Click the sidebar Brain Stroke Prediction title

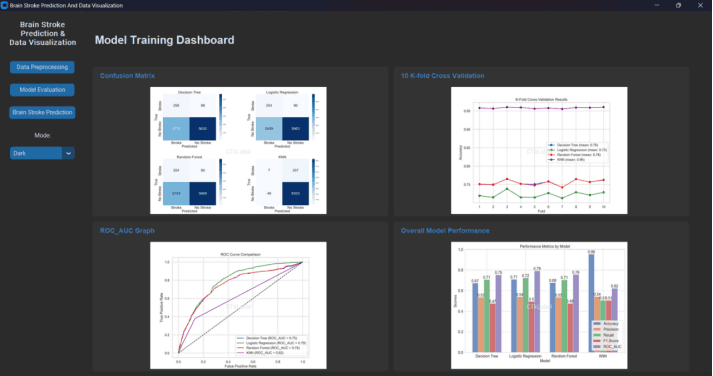[x=43, y=34]
